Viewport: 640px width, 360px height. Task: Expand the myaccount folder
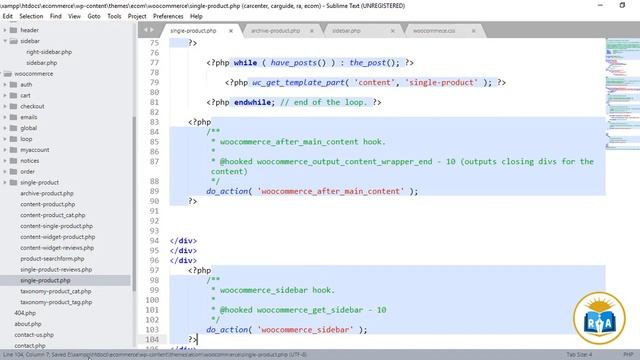[5, 150]
